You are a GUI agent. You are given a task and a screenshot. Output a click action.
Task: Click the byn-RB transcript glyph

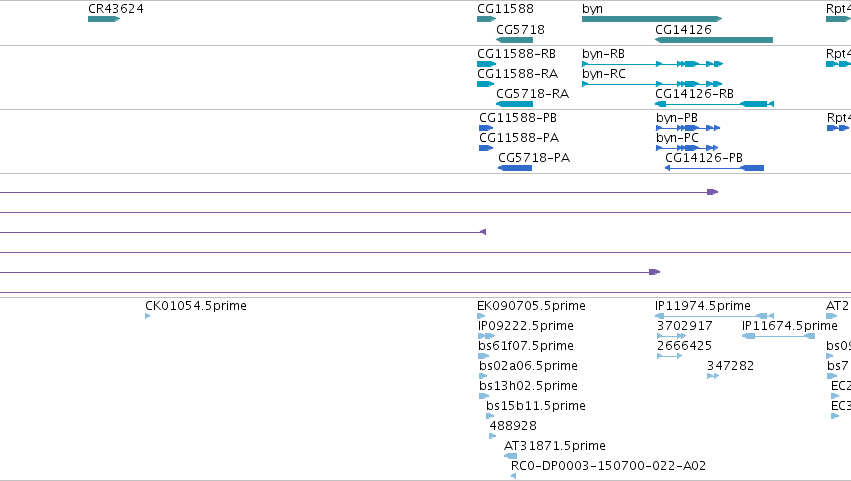click(x=652, y=64)
